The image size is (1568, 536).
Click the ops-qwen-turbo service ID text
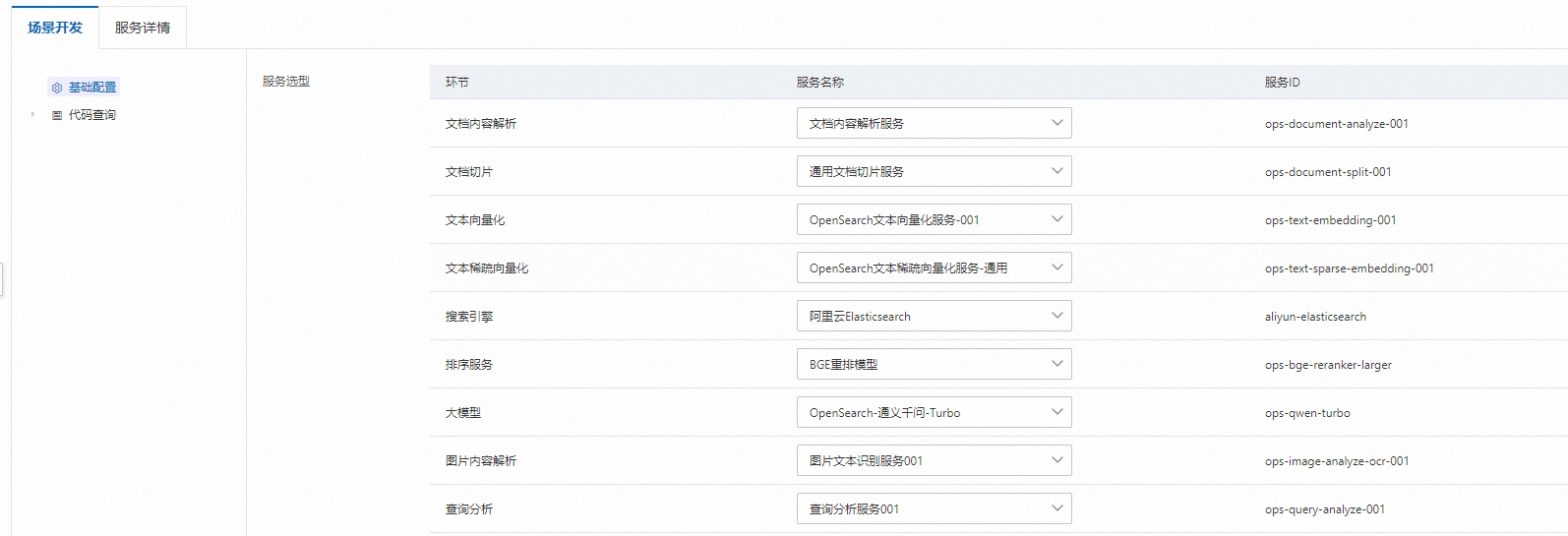[x=1307, y=413]
